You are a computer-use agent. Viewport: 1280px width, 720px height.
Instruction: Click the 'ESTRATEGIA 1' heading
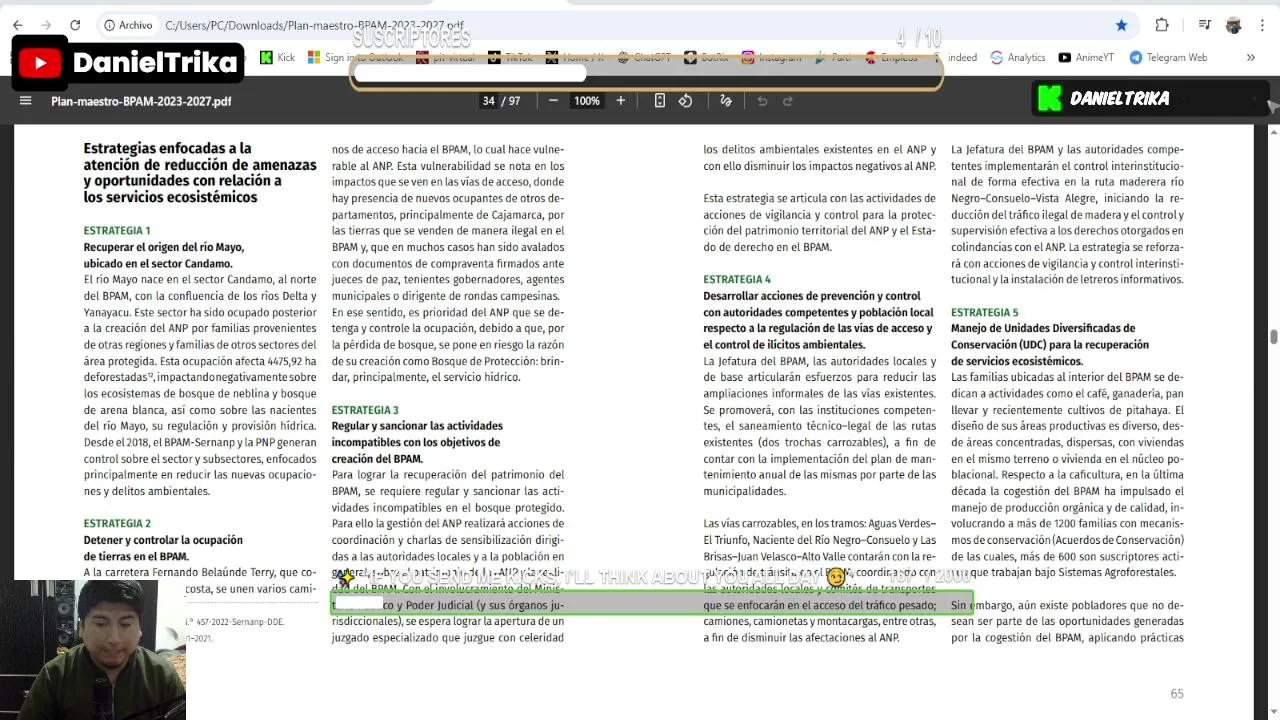tap(117, 231)
